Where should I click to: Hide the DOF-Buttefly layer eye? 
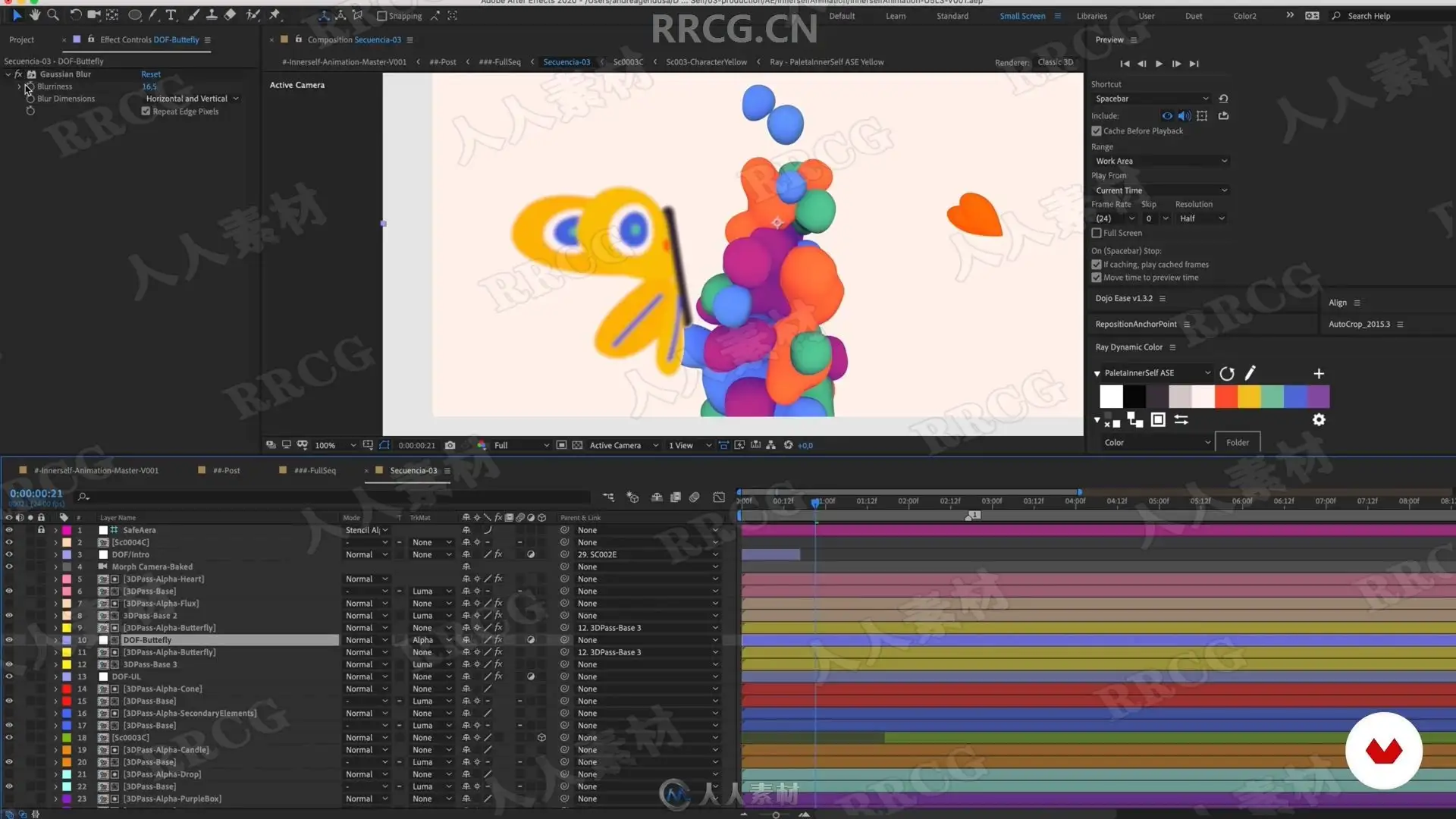(9, 640)
